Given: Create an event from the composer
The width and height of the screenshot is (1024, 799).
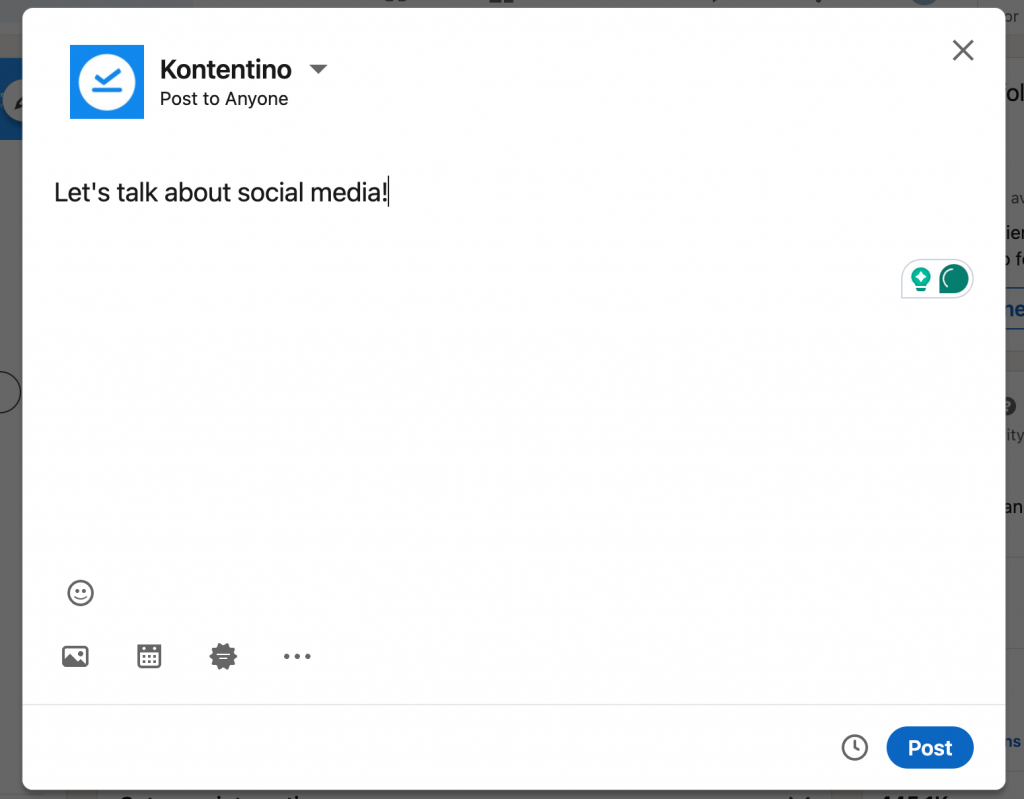Looking at the screenshot, I should [149, 656].
